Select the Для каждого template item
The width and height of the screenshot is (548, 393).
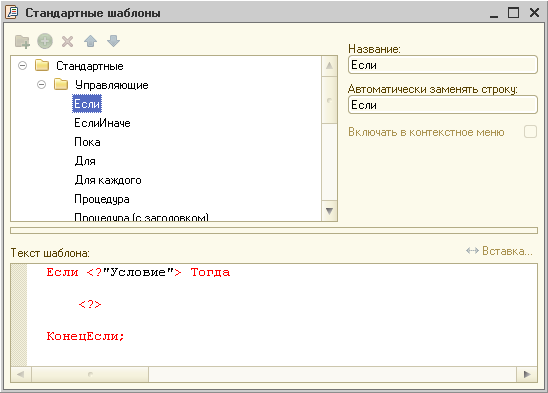[x=108, y=180]
